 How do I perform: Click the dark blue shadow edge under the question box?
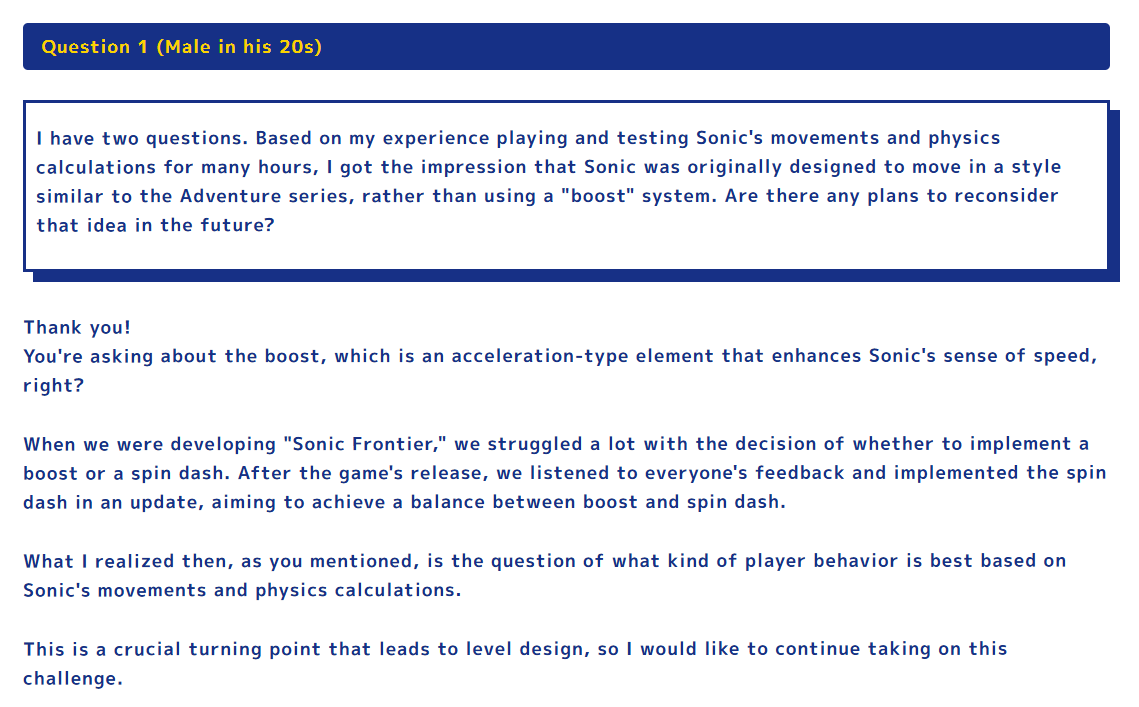click(574, 276)
